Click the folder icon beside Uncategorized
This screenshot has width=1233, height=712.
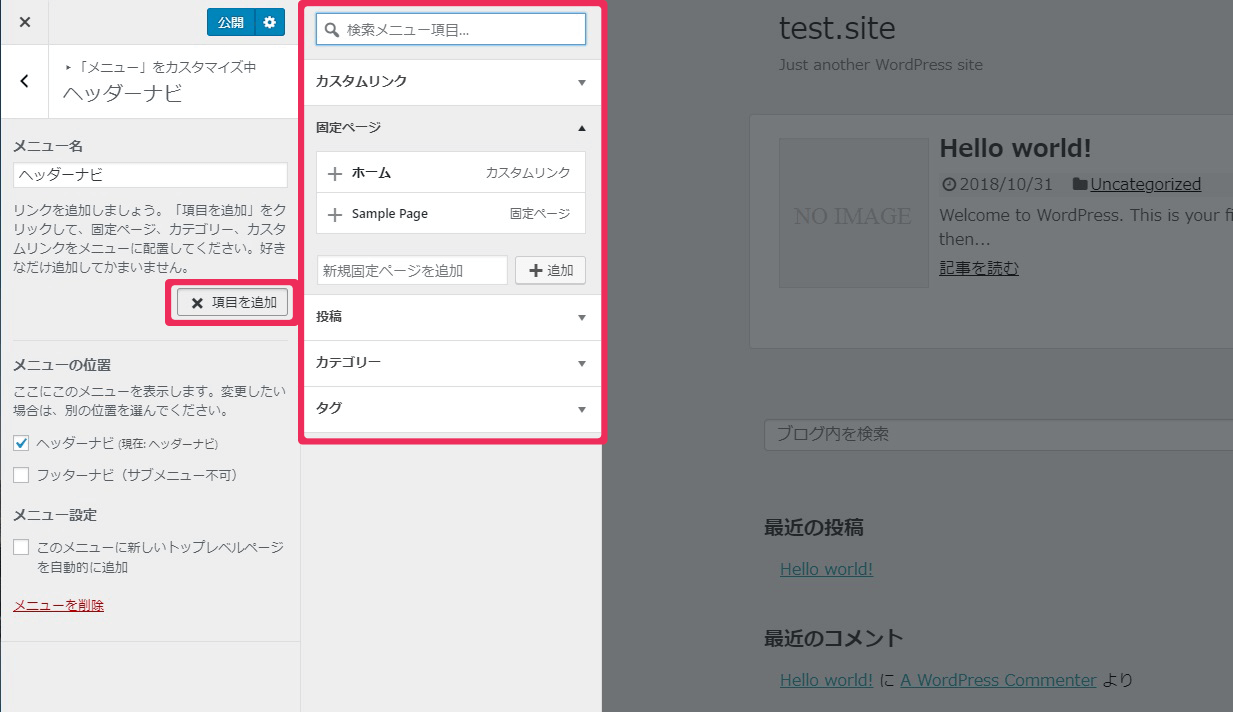click(x=1080, y=185)
